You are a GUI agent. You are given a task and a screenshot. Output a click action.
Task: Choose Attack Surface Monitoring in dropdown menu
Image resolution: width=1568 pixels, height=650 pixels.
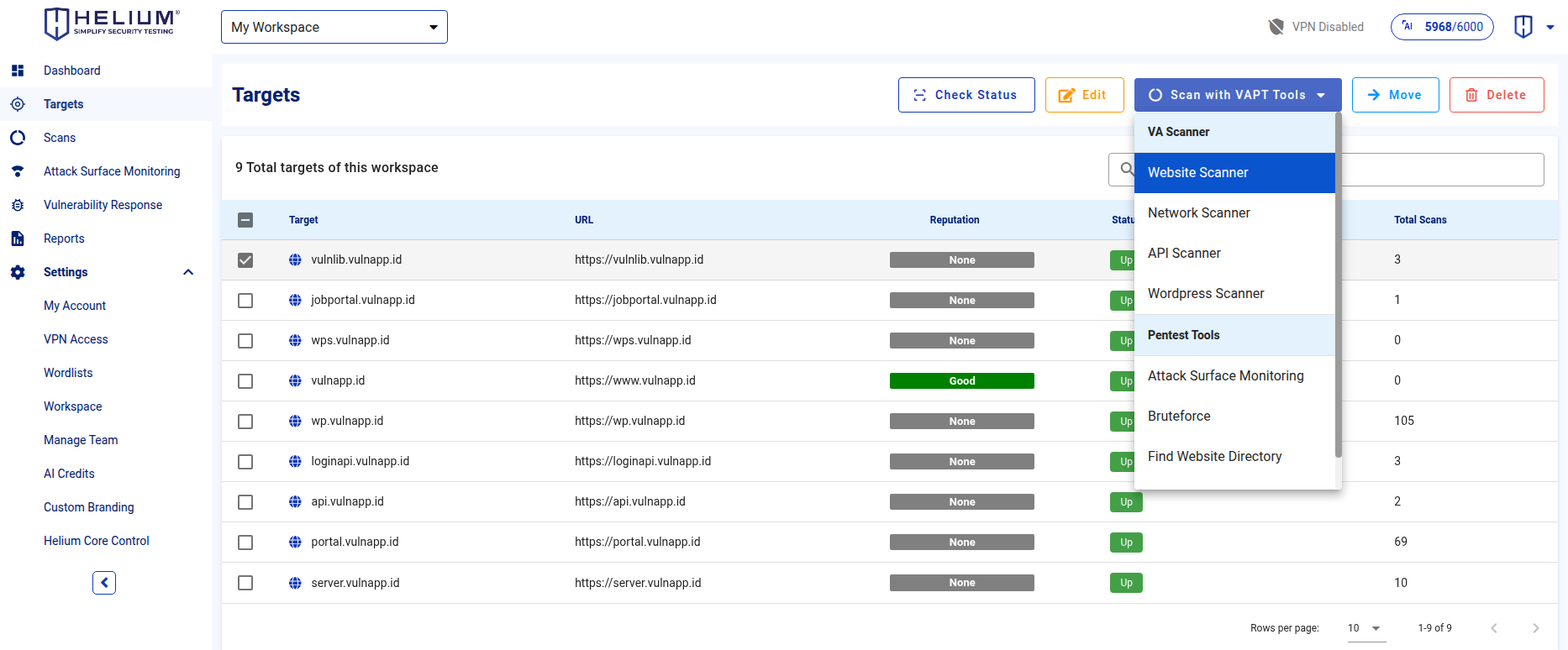[x=1234, y=376]
